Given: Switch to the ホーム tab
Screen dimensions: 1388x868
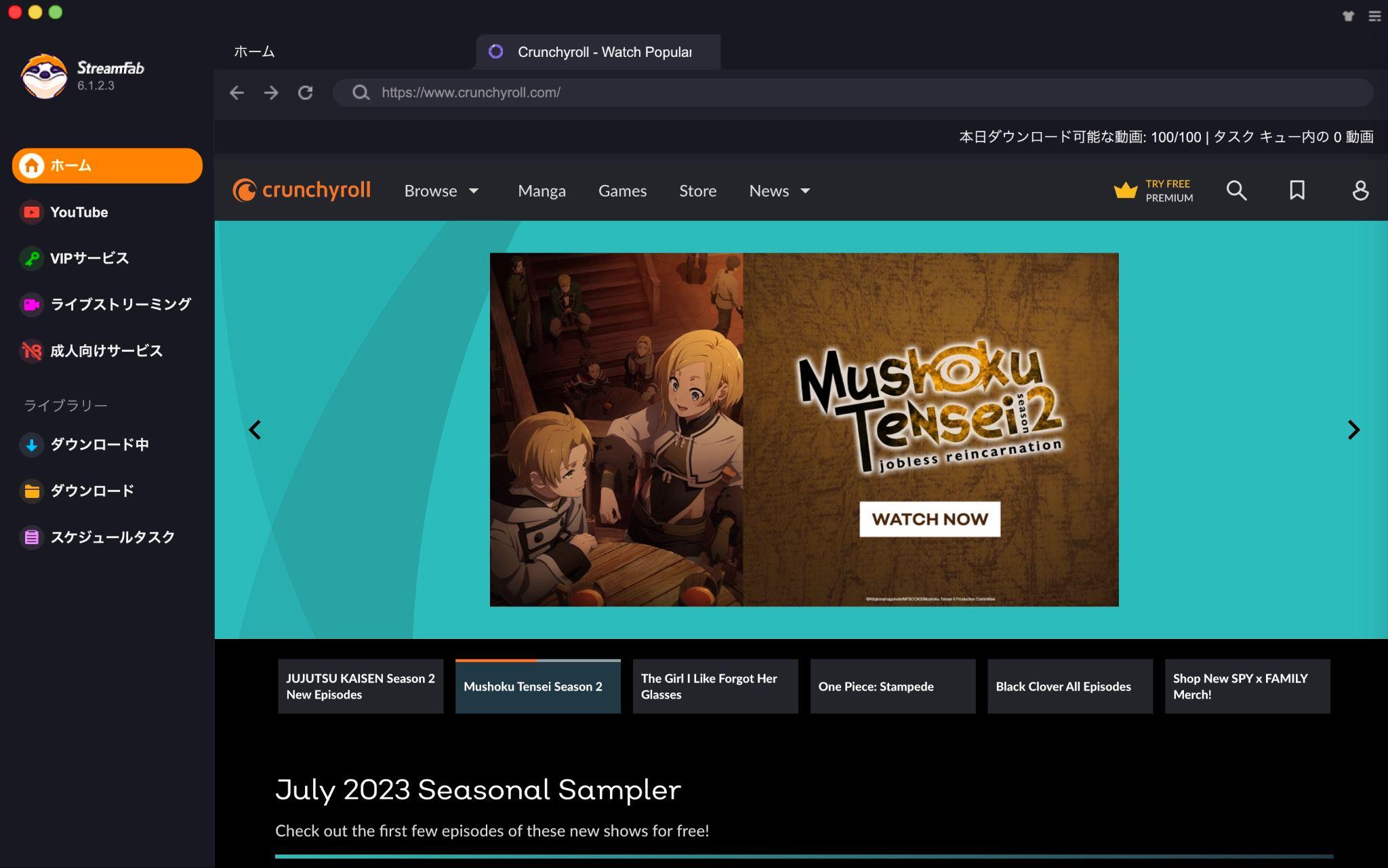Looking at the screenshot, I should (x=254, y=51).
